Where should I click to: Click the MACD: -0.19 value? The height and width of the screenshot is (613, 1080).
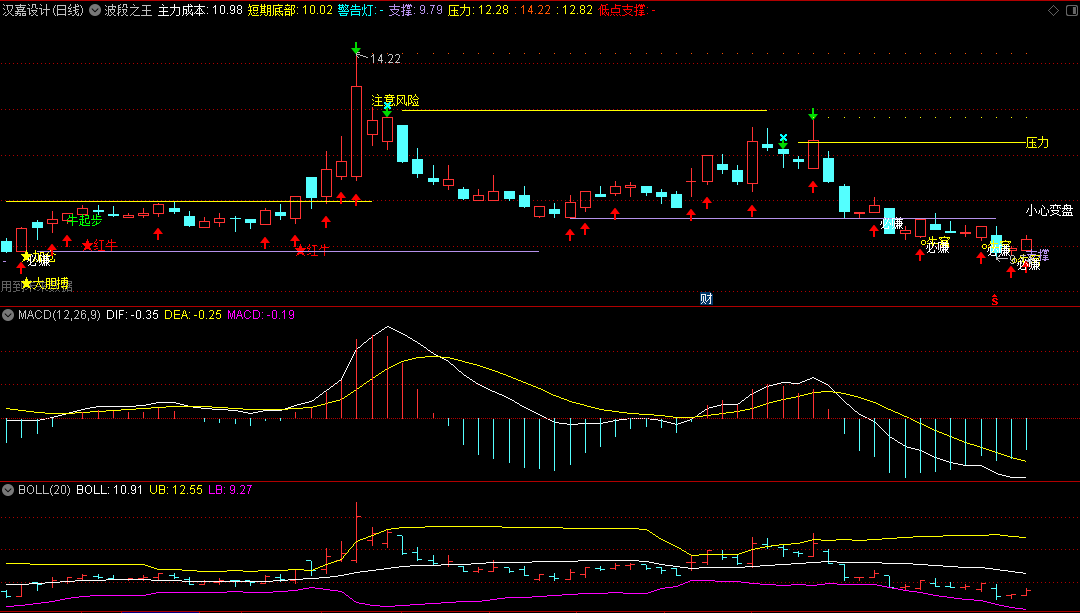coord(261,315)
